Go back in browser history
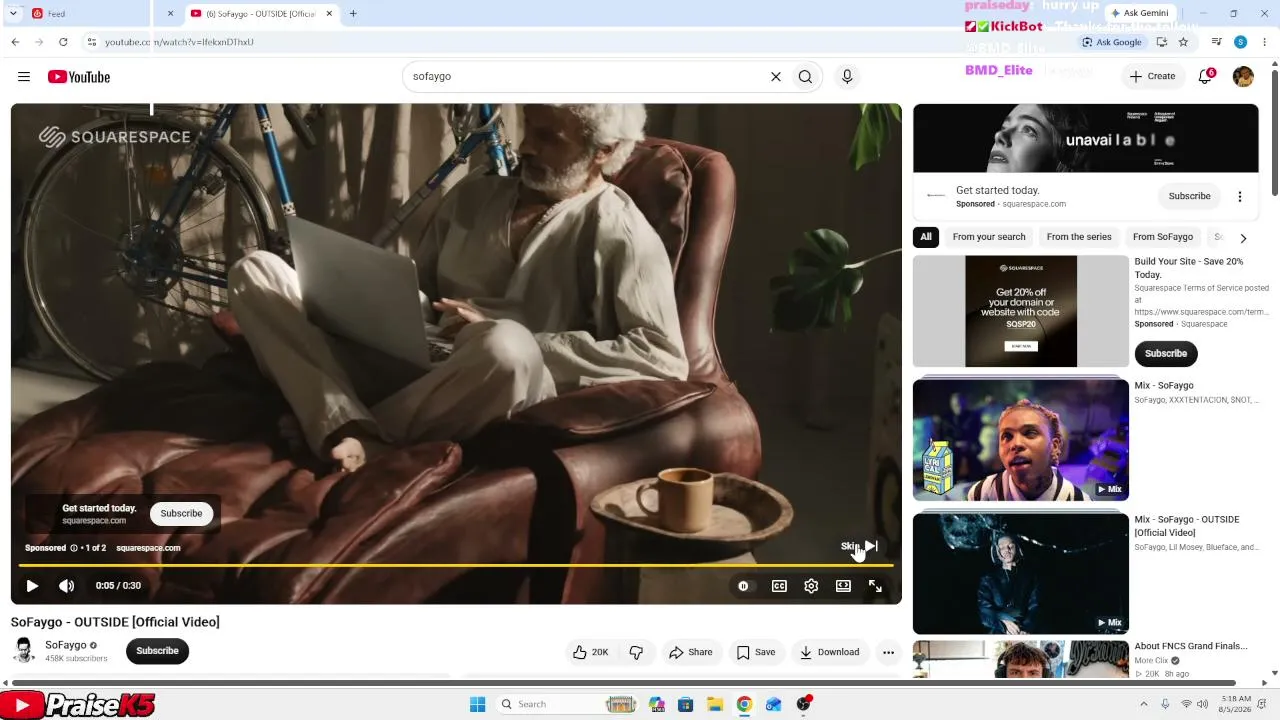This screenshot has width=1280, height=720. (x=15, y=42)
